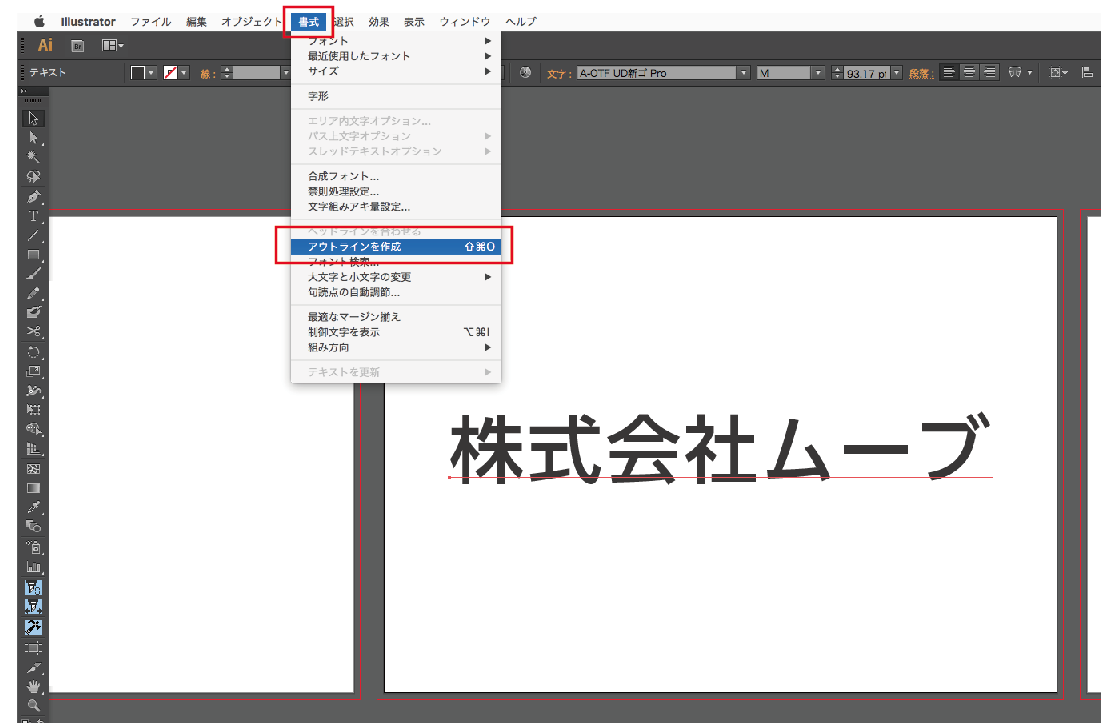Screen dimensions: 1101x723
Task: Align paragraph text left
Action: point(949,72)
